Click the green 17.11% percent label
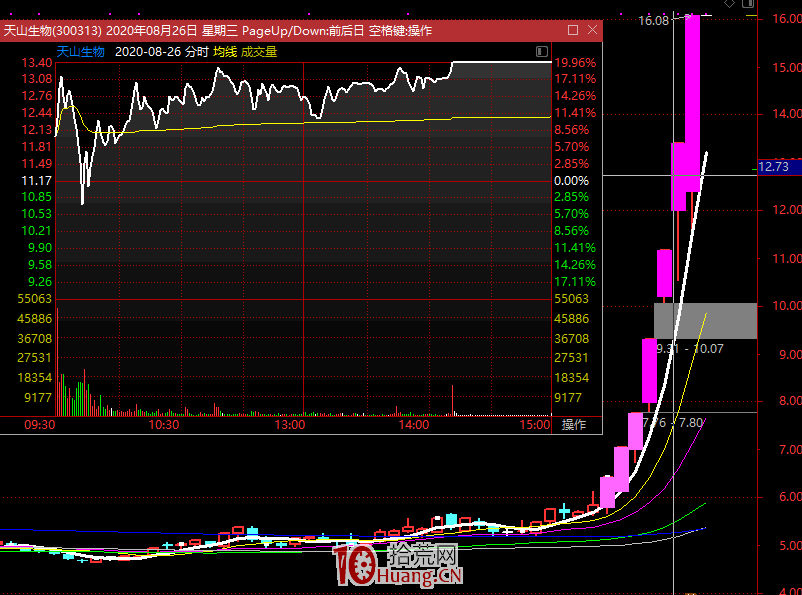 click(x=575, y=282)
